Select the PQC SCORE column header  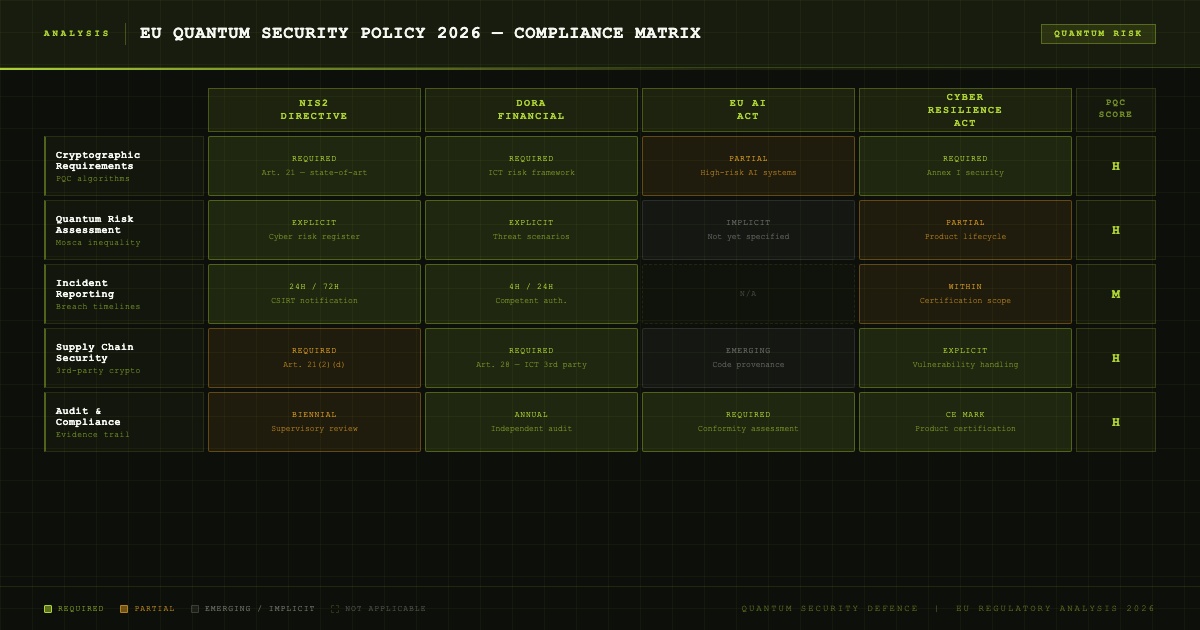(1116, 110)
